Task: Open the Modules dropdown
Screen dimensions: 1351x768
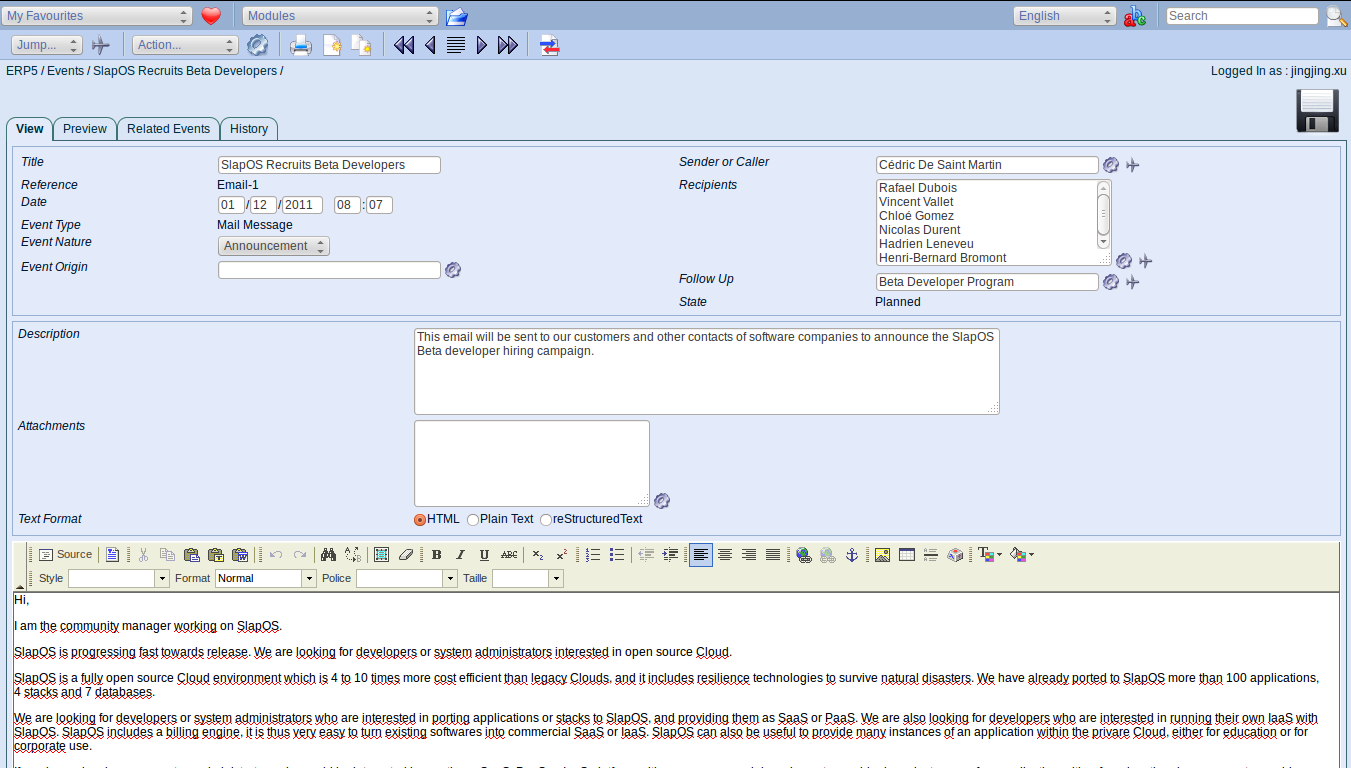Action: [340, 16]
